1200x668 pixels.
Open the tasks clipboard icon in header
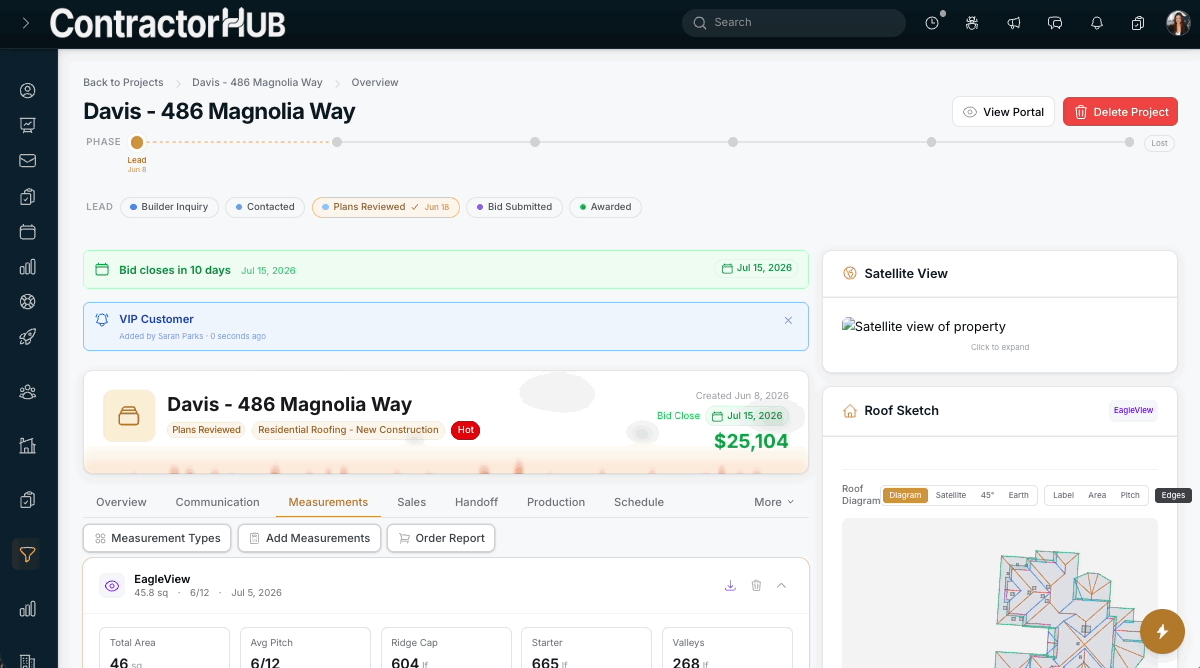tap(1138, 23)
